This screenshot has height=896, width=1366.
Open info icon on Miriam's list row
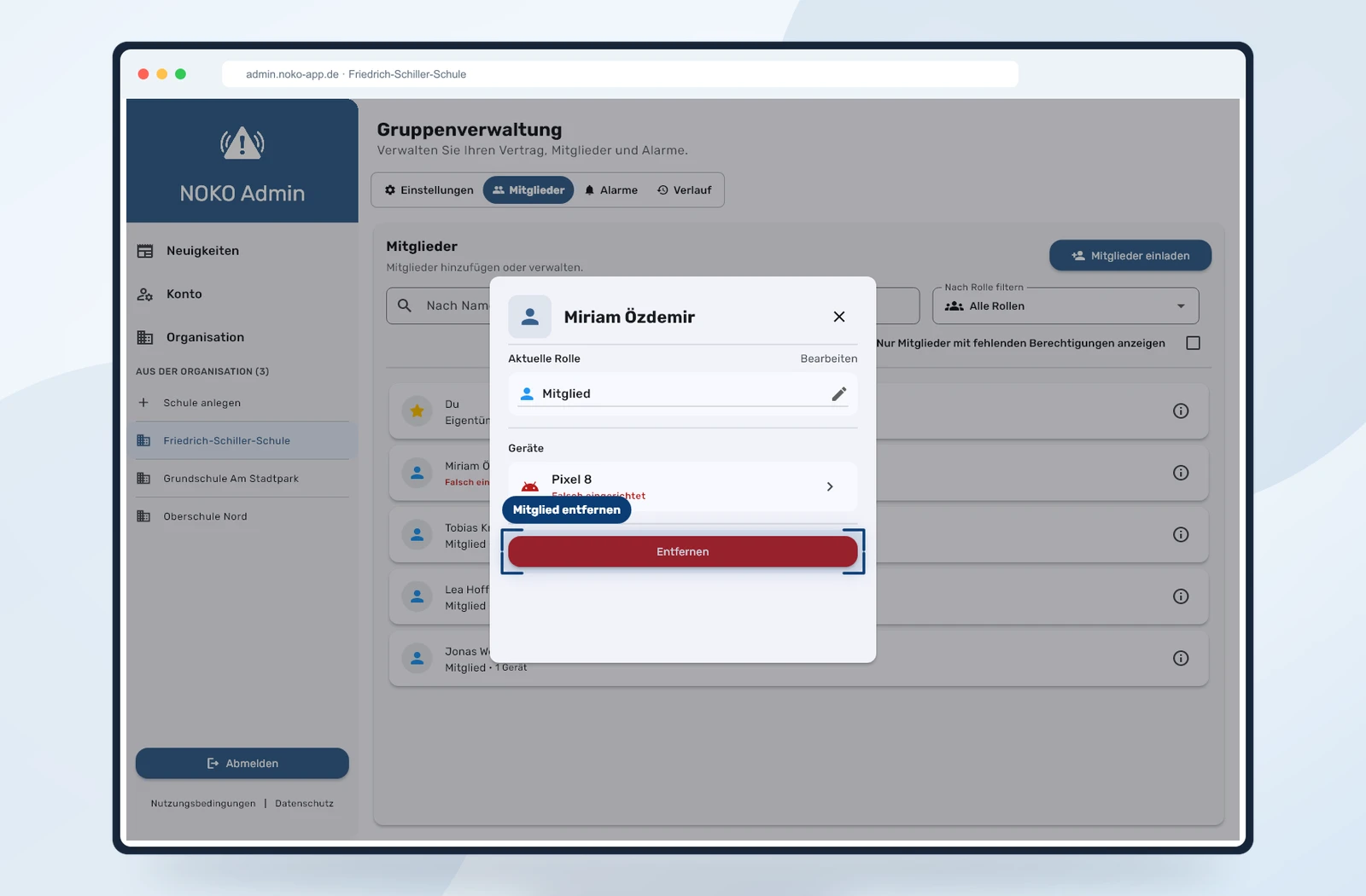click(x=1181, y=473)
